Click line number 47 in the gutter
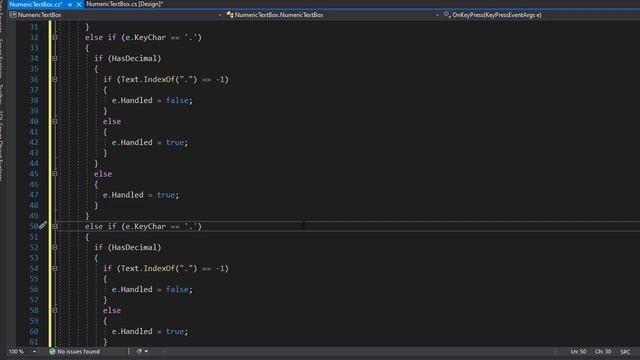This screenshot has height=360, width=640. [33, 195]
